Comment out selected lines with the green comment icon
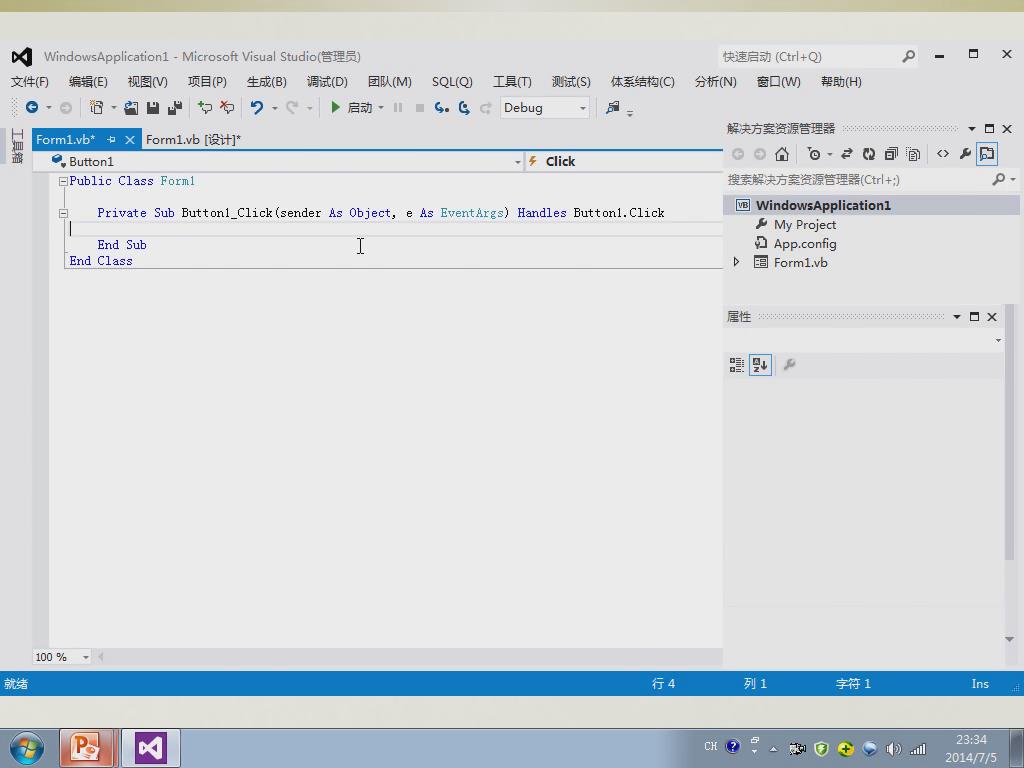This screenshot has width=1024, height=768. 205,107
